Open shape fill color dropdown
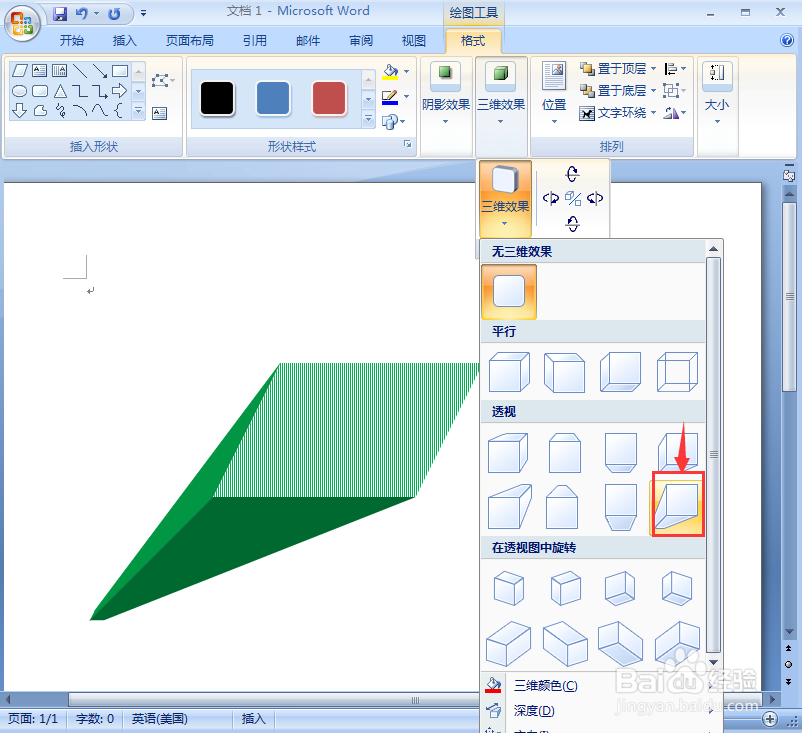The image size is (802, 733). tap(407, 72)
